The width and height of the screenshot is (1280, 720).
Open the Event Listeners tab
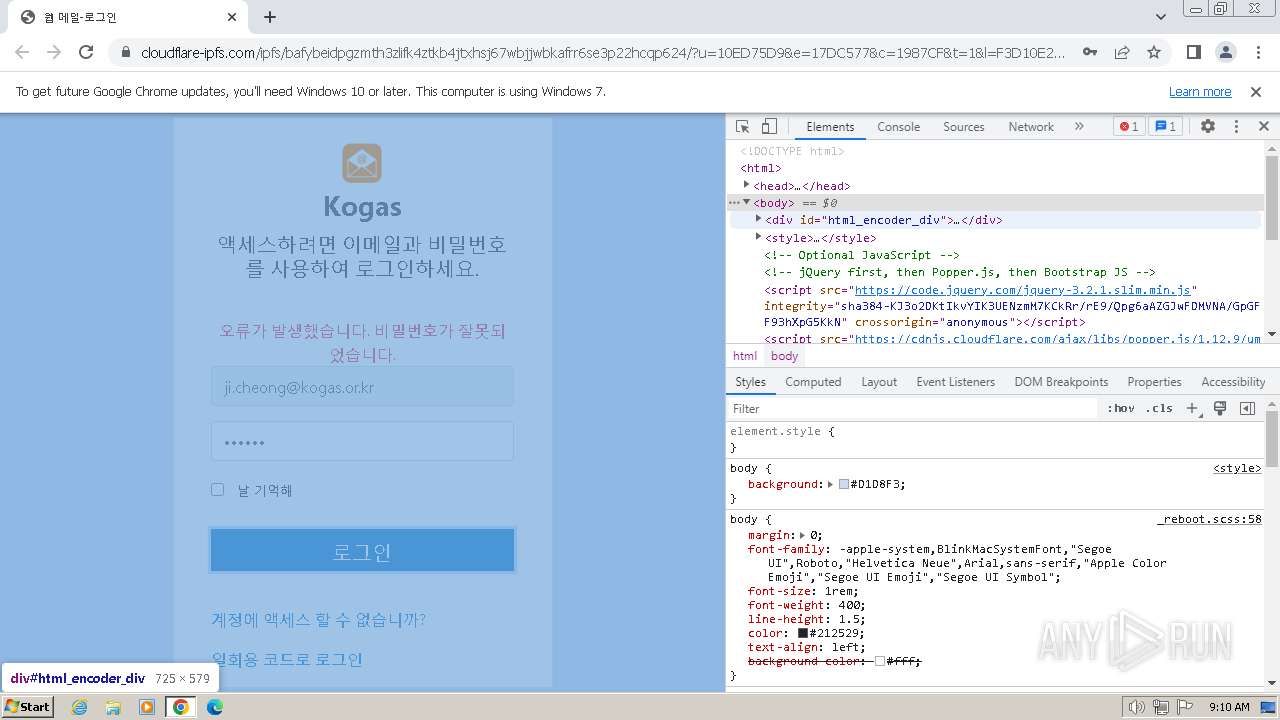(x=955, y=382)
